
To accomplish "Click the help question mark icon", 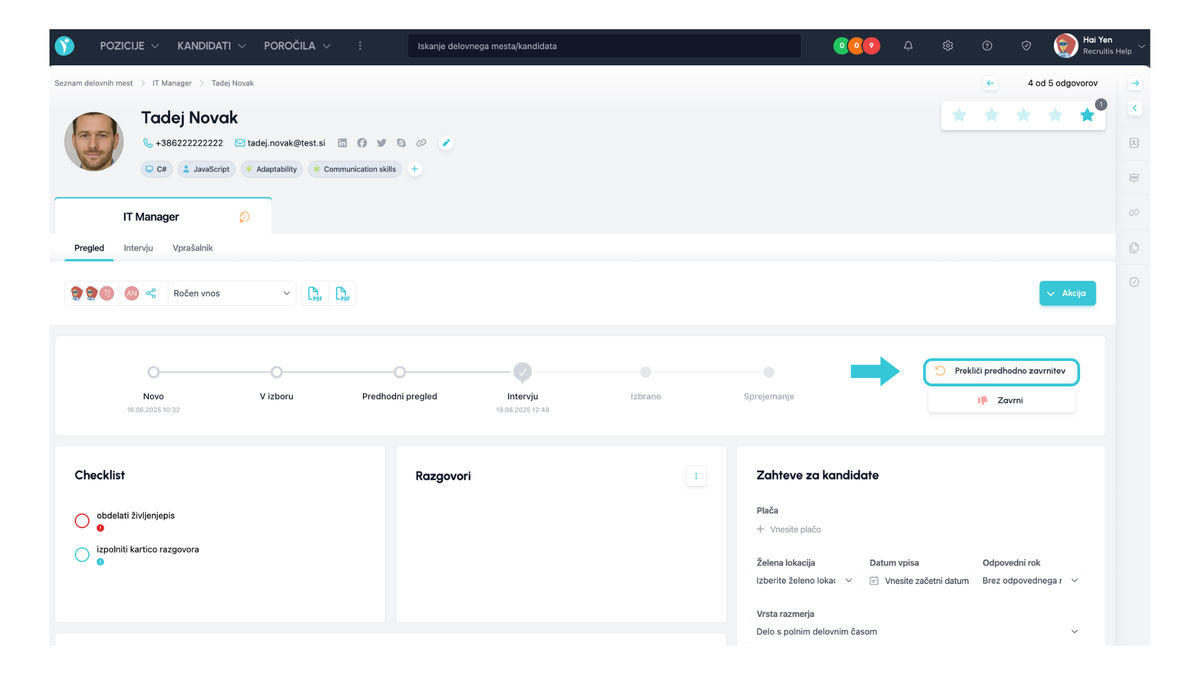I will click(987, 46).
